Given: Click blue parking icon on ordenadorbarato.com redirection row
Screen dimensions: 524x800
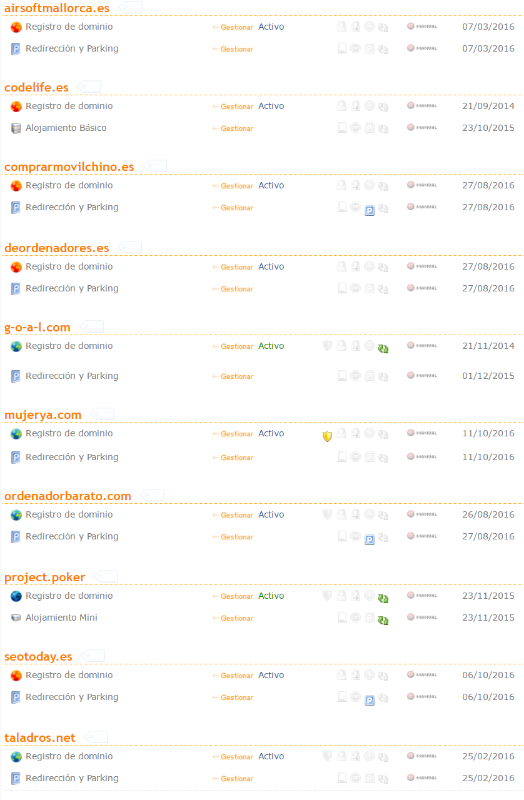Looking at the screenshot, I should tap(370, 539).
